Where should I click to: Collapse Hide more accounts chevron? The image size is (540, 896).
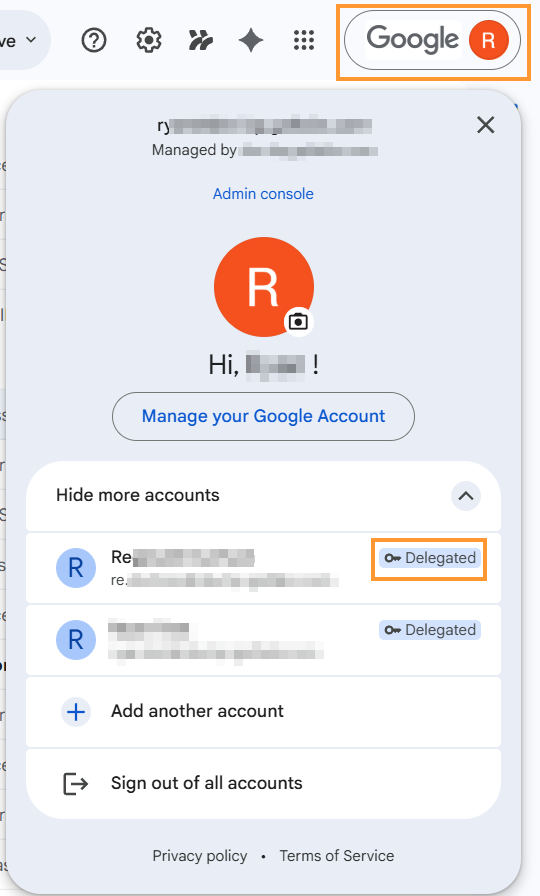click(466, 495)
